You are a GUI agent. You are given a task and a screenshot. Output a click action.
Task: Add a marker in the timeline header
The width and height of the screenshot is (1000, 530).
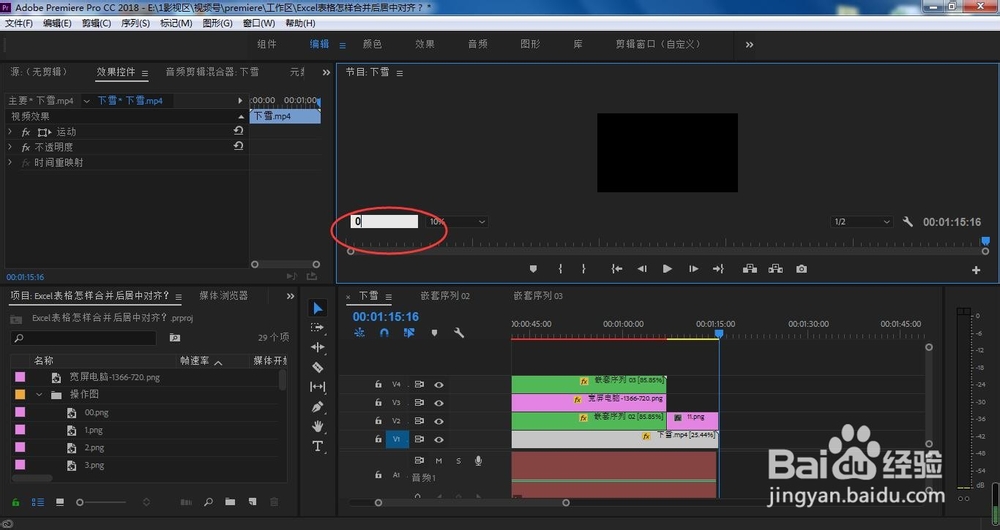[x=434, y=333]
